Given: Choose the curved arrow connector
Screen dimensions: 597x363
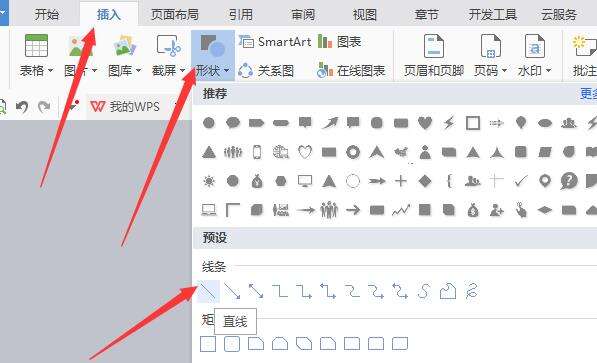Looking at the screenshot, I should pyautogui.click(x=376, y=291).
